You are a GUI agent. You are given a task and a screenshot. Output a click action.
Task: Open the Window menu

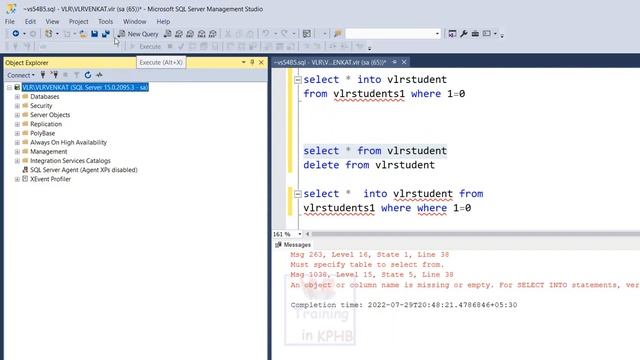pyautogui.click(x=134, y=22)
